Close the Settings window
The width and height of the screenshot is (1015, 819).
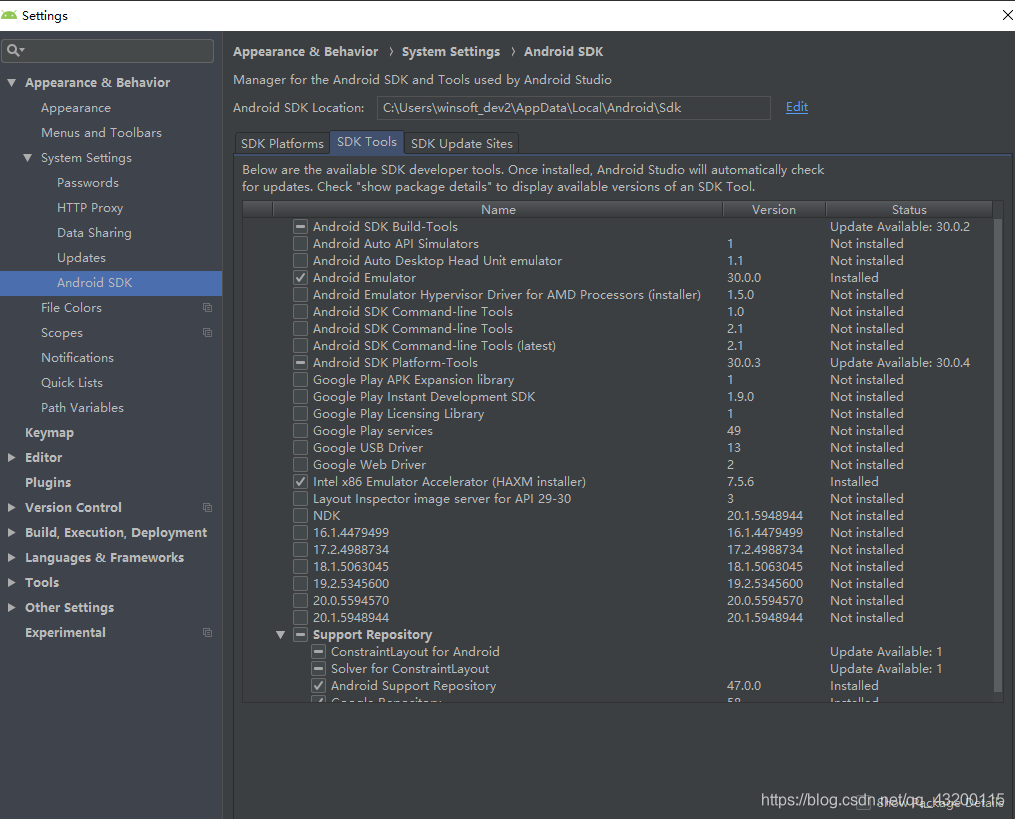1007,15
